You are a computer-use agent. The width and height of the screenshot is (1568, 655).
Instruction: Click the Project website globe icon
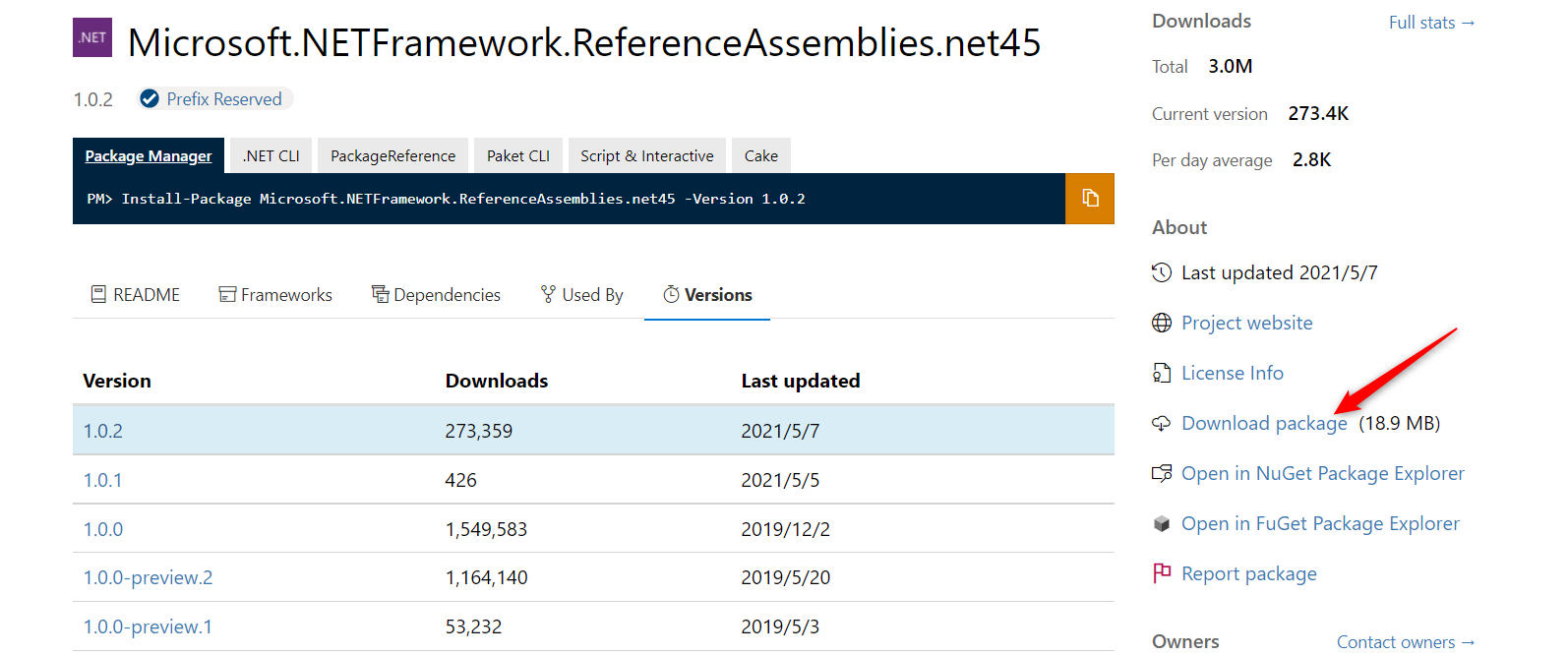[1162, 323]
